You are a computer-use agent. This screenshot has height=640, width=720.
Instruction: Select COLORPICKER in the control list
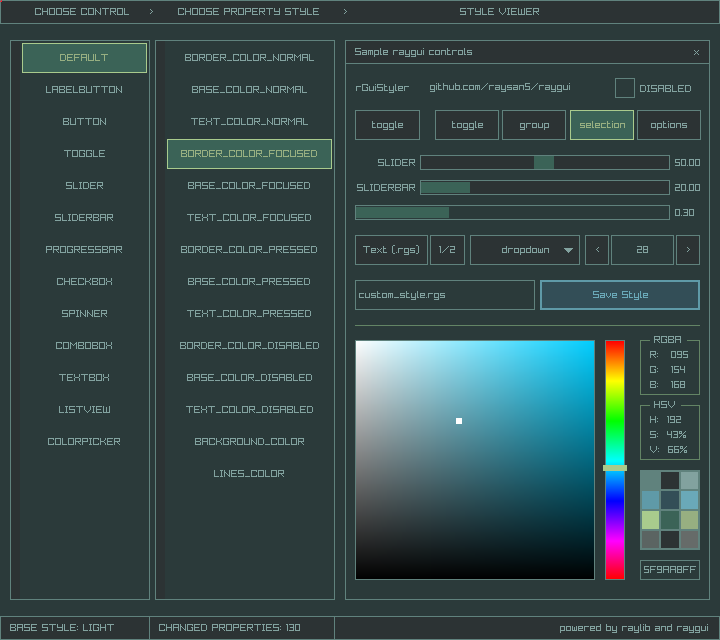tap(84, 442)
